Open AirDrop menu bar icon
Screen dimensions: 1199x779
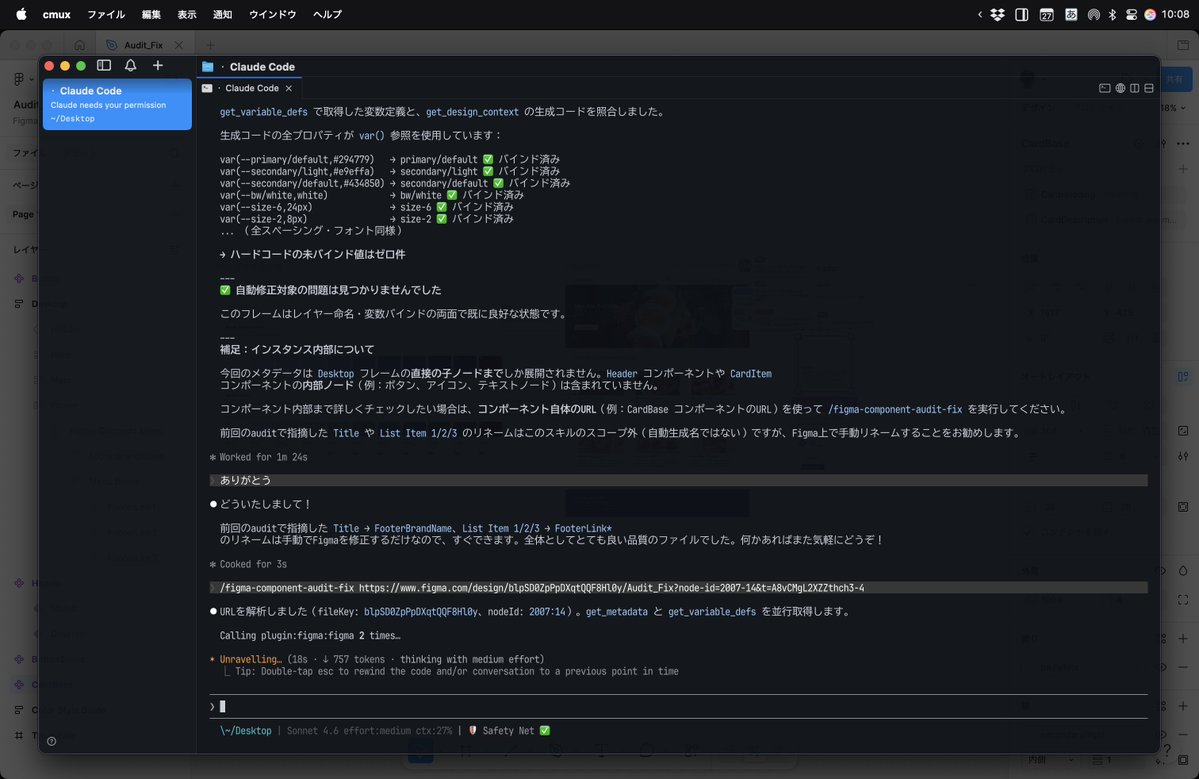click(1093, 14)
